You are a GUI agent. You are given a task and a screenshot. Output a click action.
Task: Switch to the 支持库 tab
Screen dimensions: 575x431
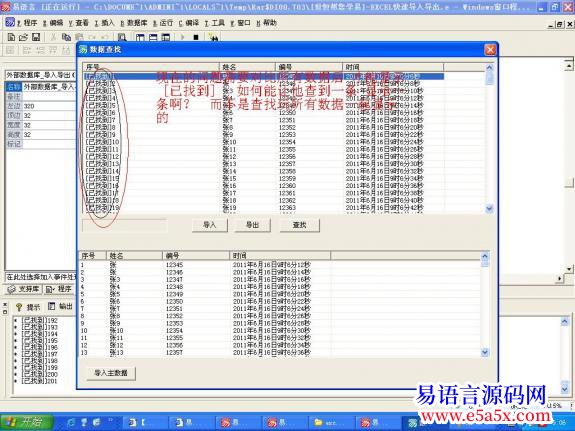click(x=23, y=289)
